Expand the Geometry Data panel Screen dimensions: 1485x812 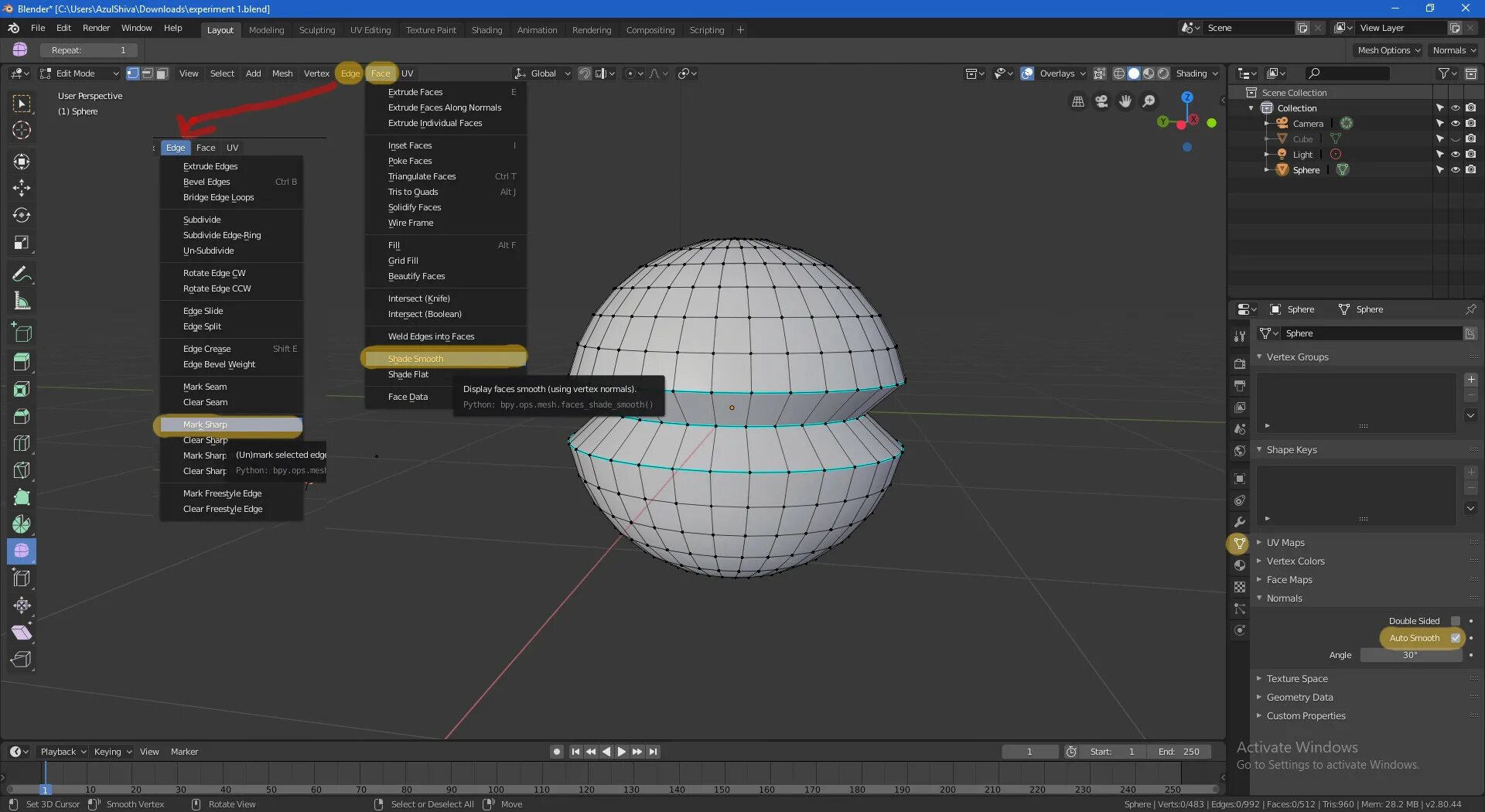1259,697
